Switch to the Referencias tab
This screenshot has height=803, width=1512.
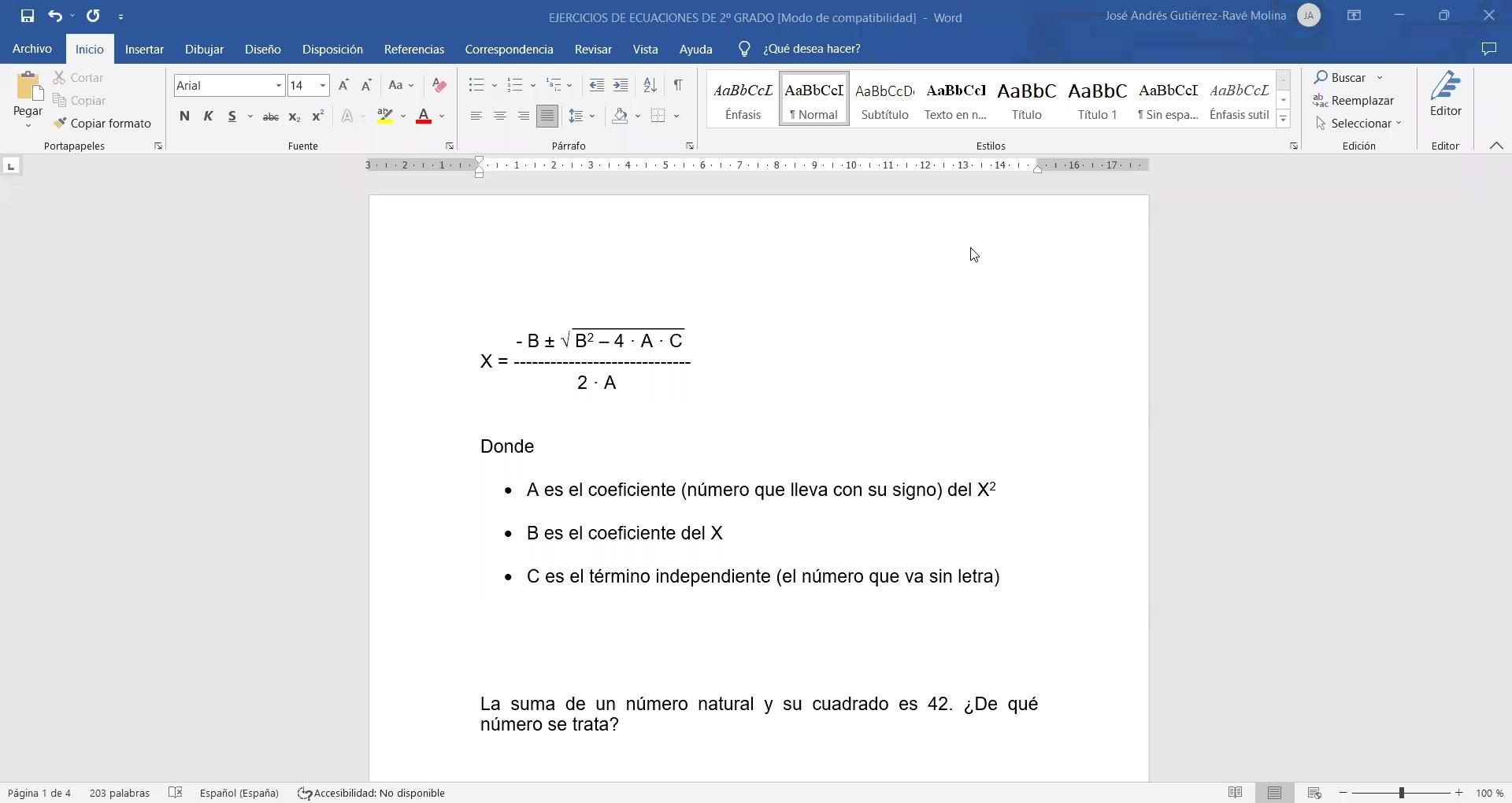click(x=414, y=49)
